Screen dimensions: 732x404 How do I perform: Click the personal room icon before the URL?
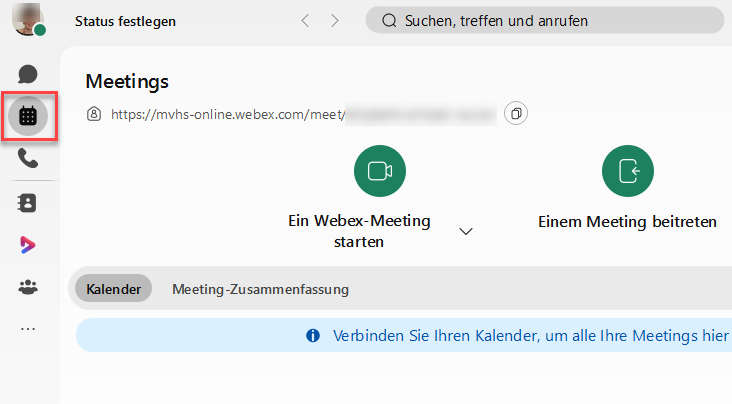click(x=94, y=113)
